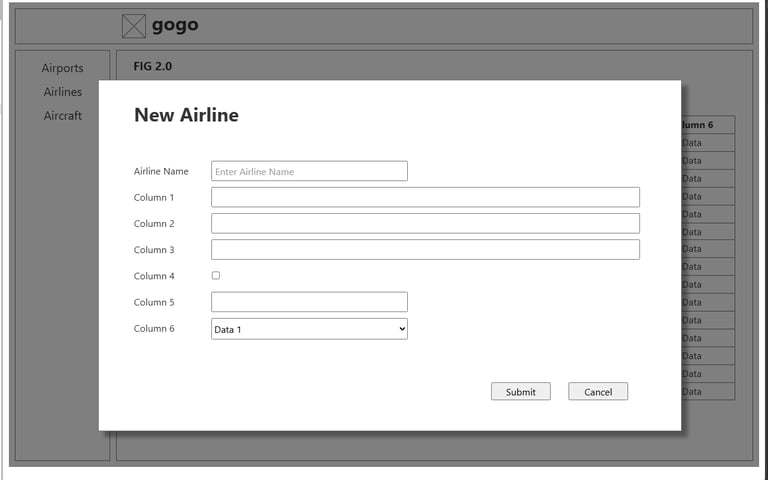
Task: Click the Column 3 form label
Action: coord(154,250)
